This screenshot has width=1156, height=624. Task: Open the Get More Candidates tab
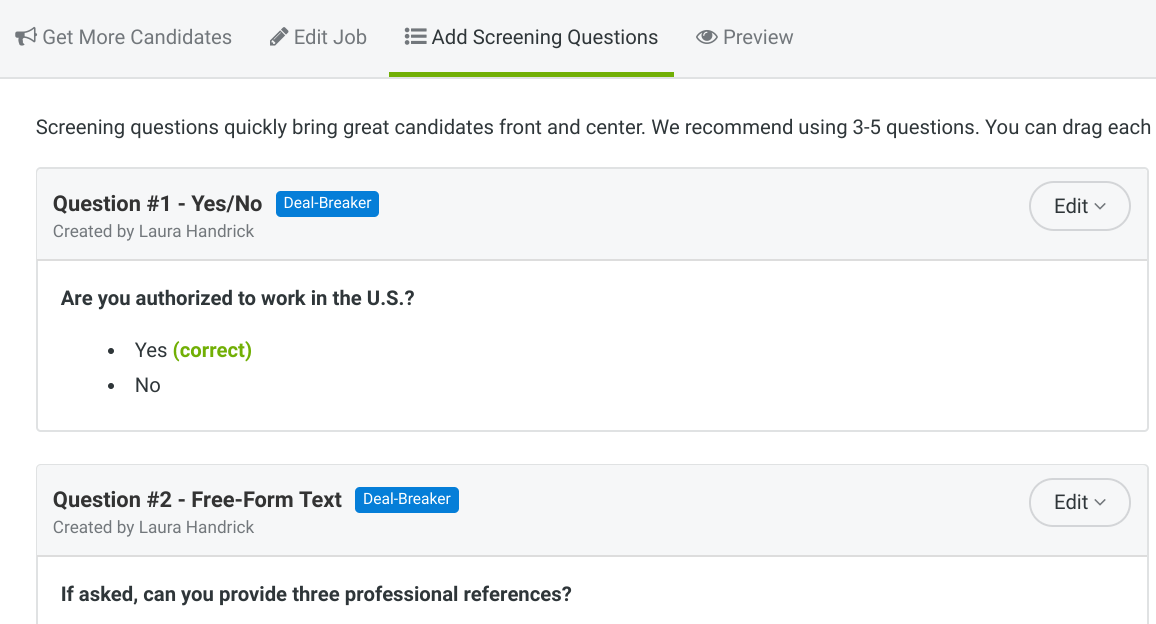(x=136, y=37)
